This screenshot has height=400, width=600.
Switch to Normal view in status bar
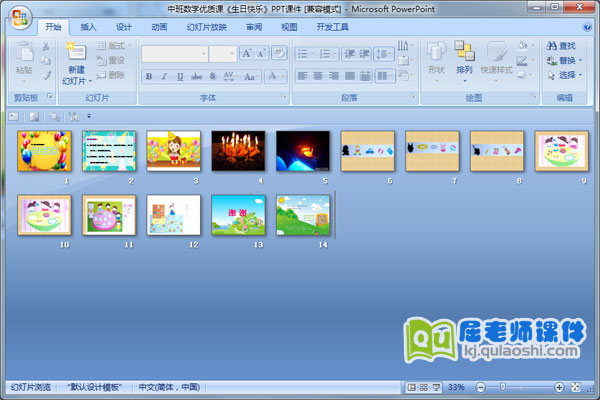412,387
